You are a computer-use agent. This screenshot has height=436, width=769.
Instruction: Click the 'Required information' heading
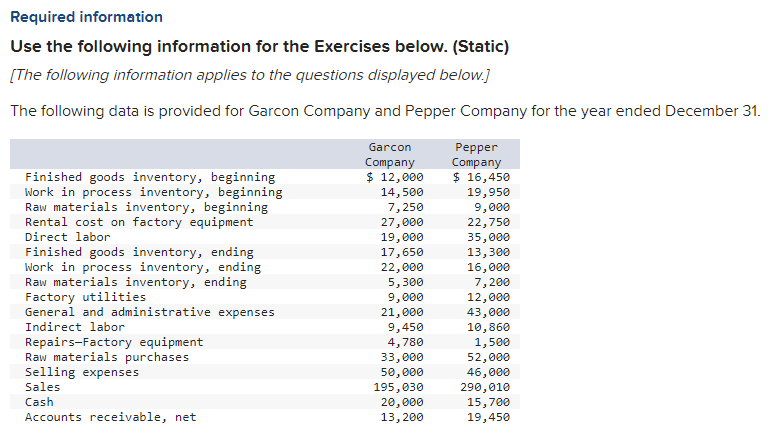click(86, 17)
